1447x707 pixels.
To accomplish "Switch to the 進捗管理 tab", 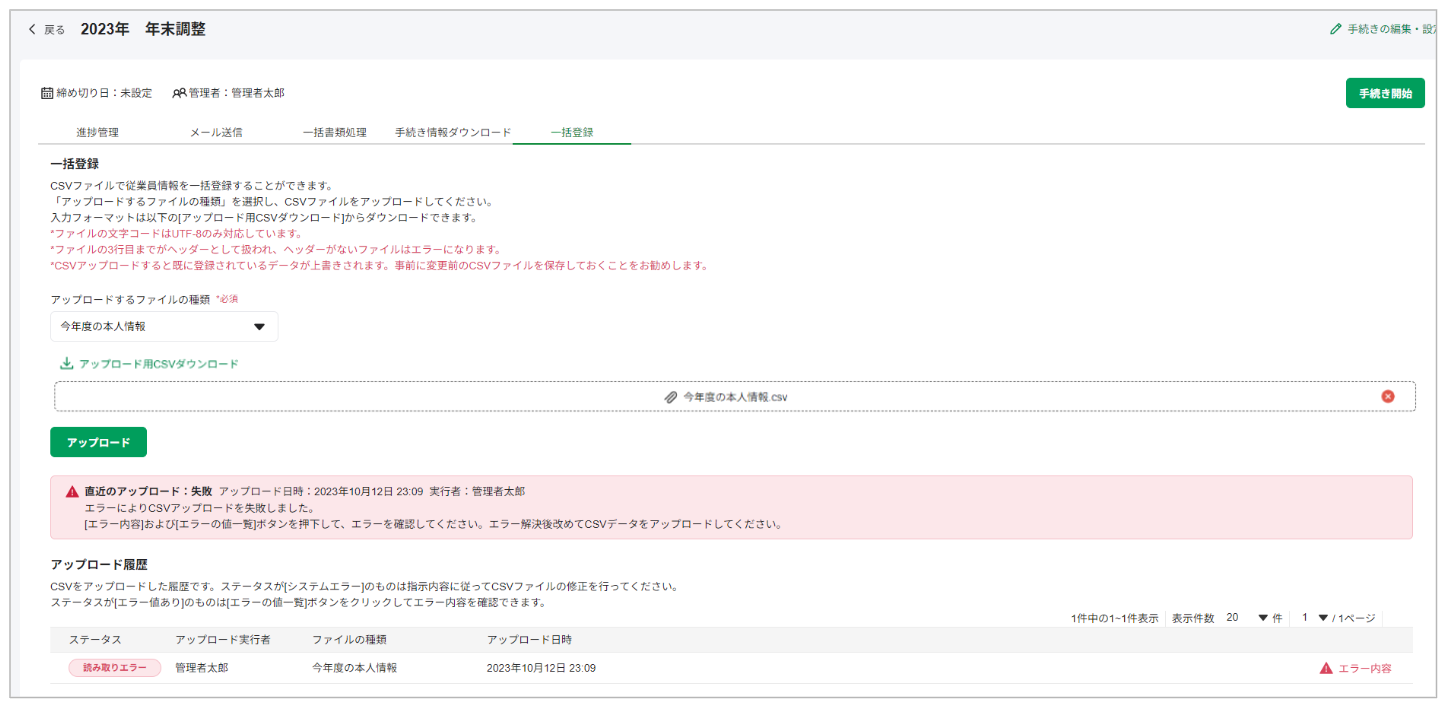I will (x=97, y=132).
